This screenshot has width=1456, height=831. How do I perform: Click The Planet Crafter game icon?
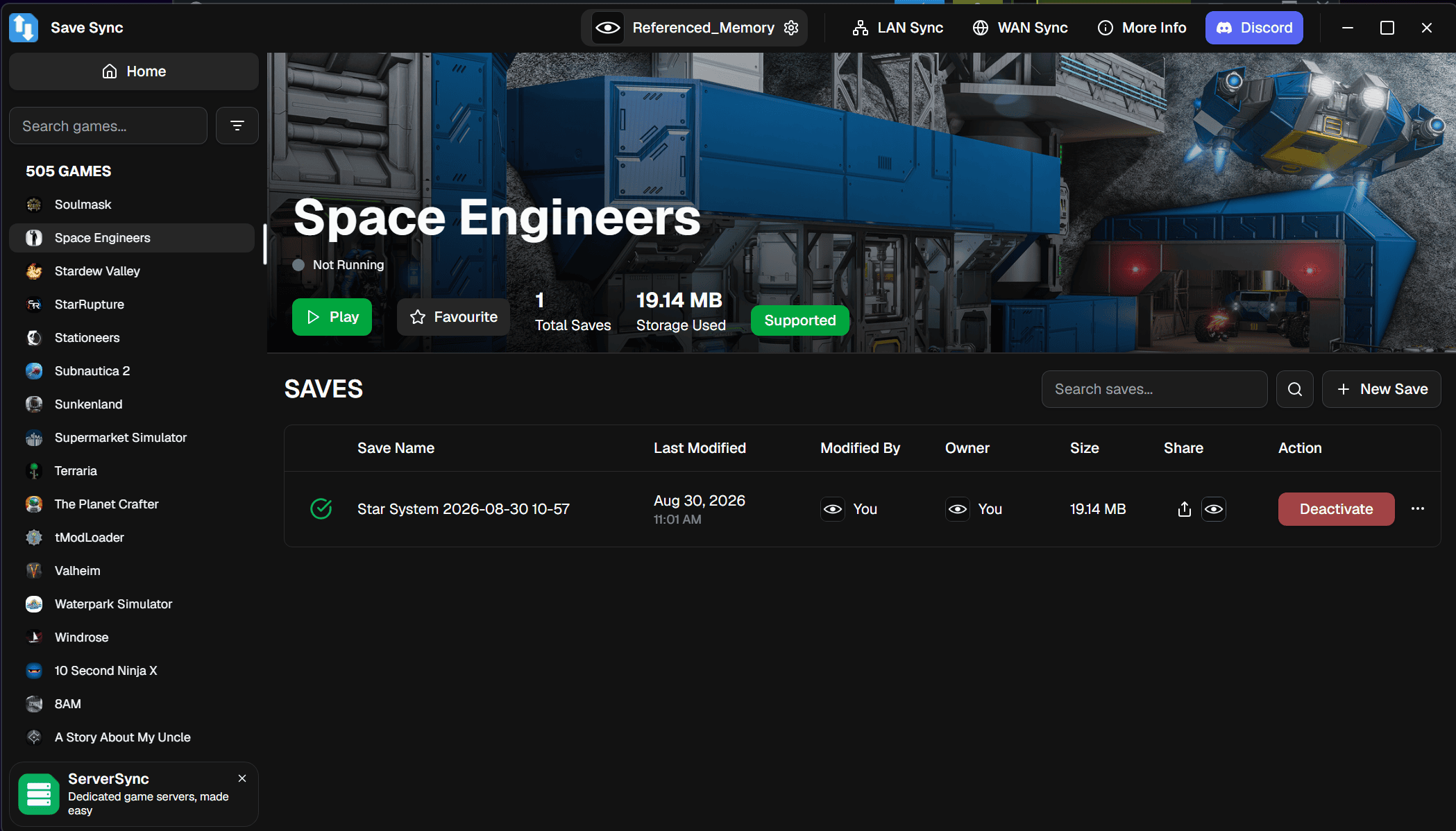[x=34, y=504]
